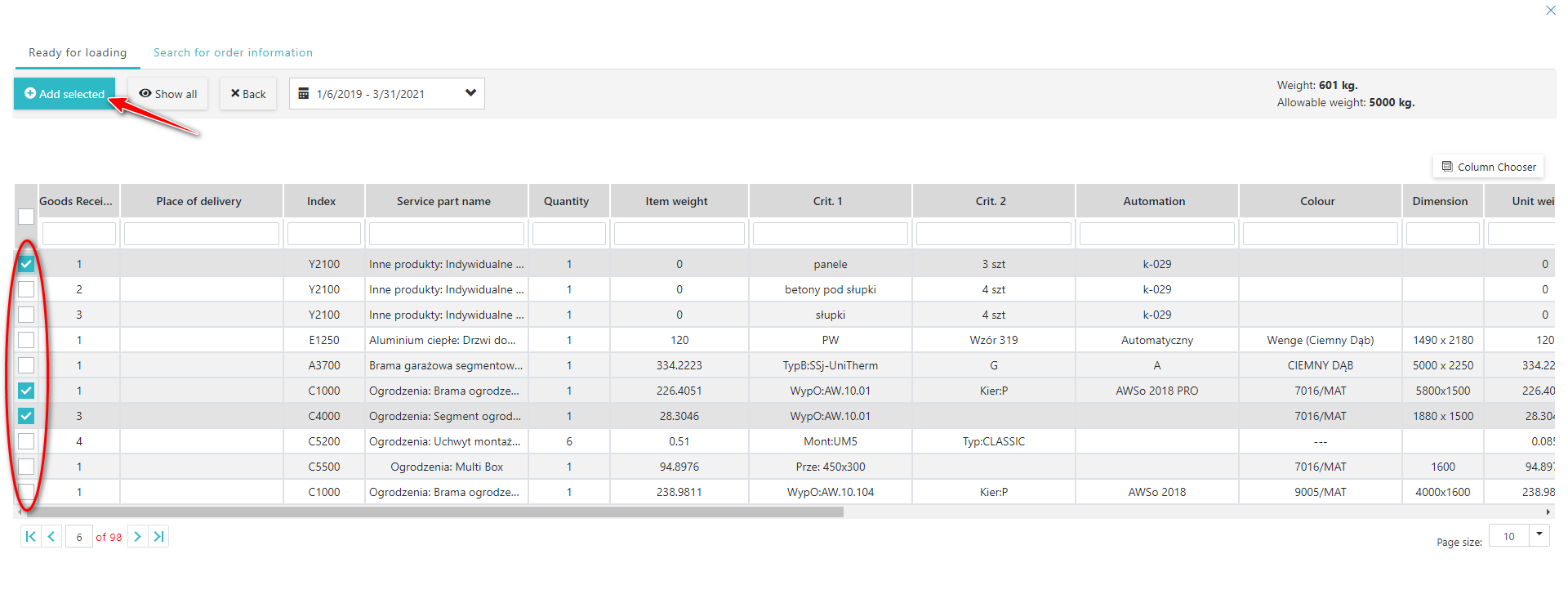Go to next page arrow

[x=137, y=537]
